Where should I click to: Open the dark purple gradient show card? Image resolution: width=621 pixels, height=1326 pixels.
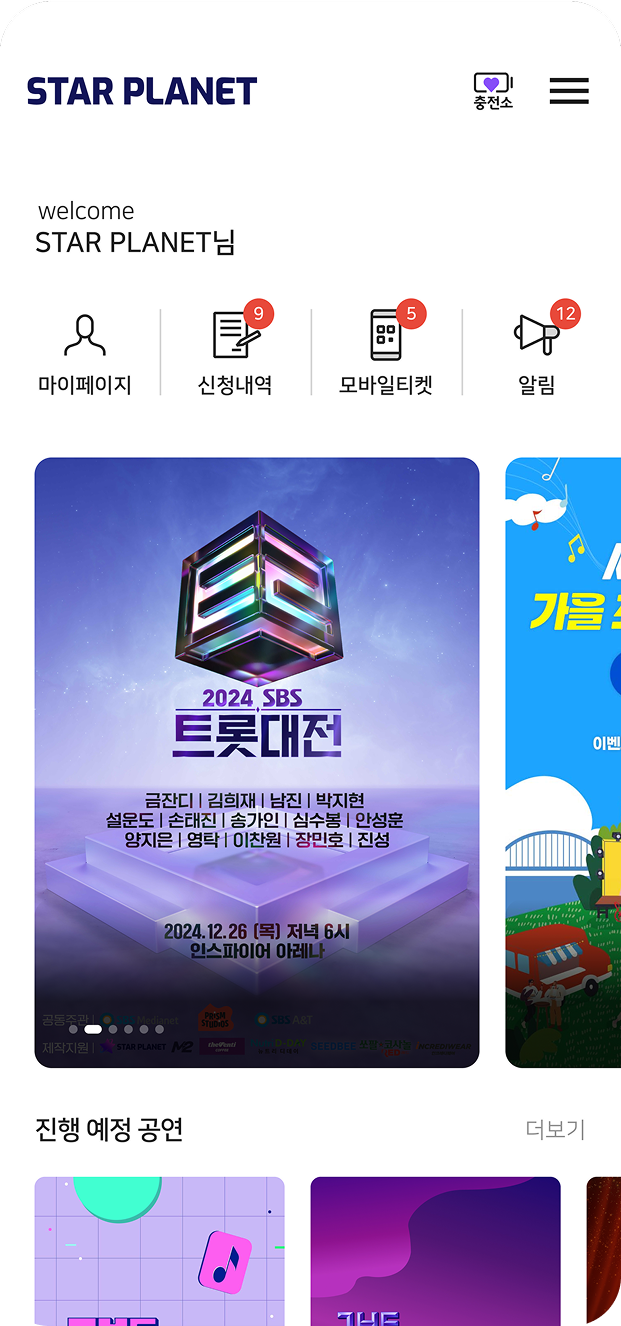coord(435,1251)
